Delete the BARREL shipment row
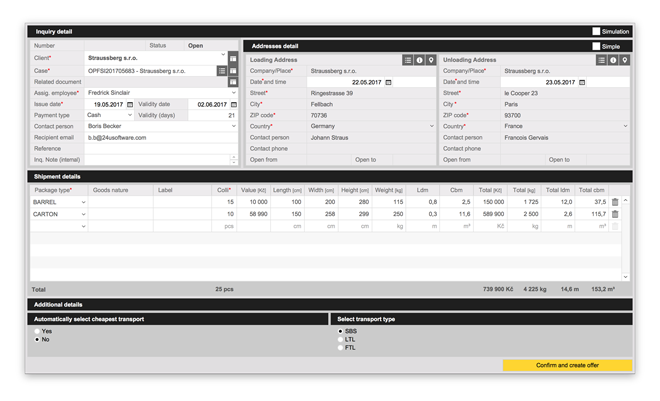The image size is (660, 401). click(x=615, y=202)
